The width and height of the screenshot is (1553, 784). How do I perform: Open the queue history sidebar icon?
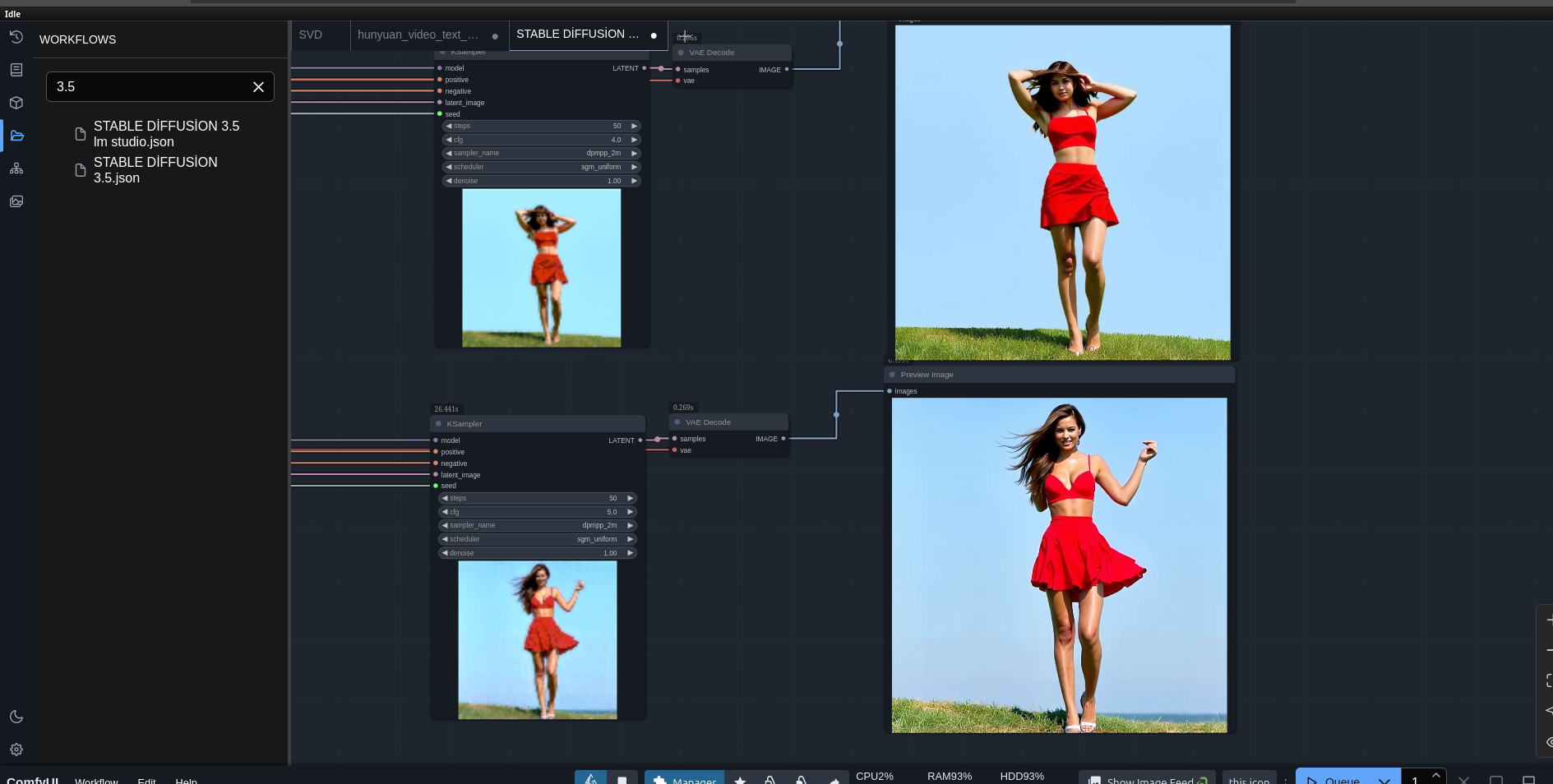[16, 37]
